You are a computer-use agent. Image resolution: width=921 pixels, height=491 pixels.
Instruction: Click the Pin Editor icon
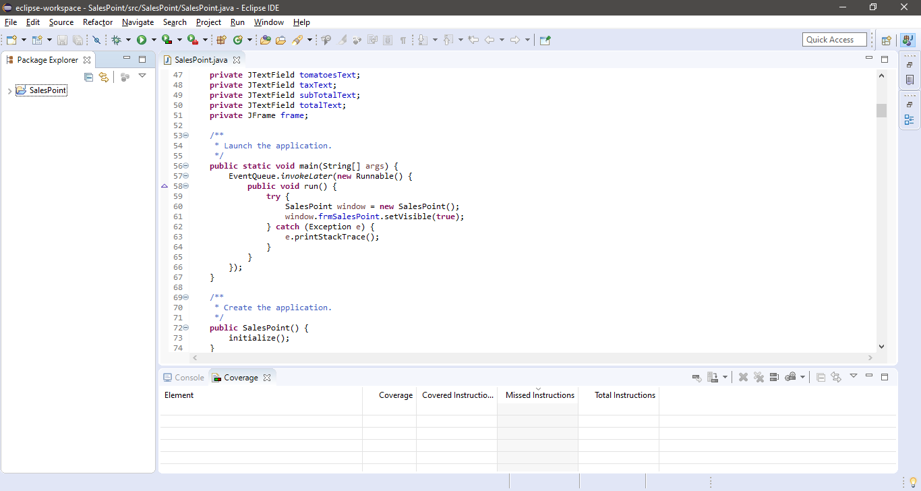pyautogui.click(x=545, y=40)
